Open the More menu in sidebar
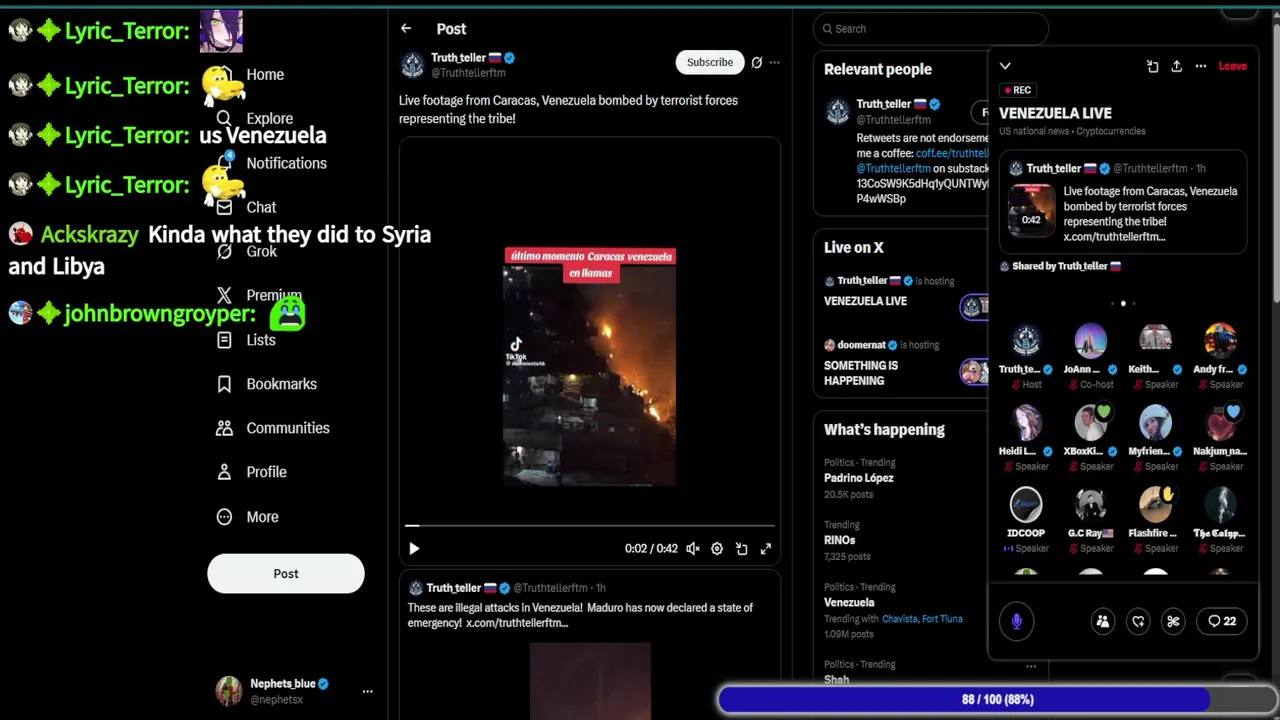Screen dimensions: 1280x720 click(x=248, y=517)
